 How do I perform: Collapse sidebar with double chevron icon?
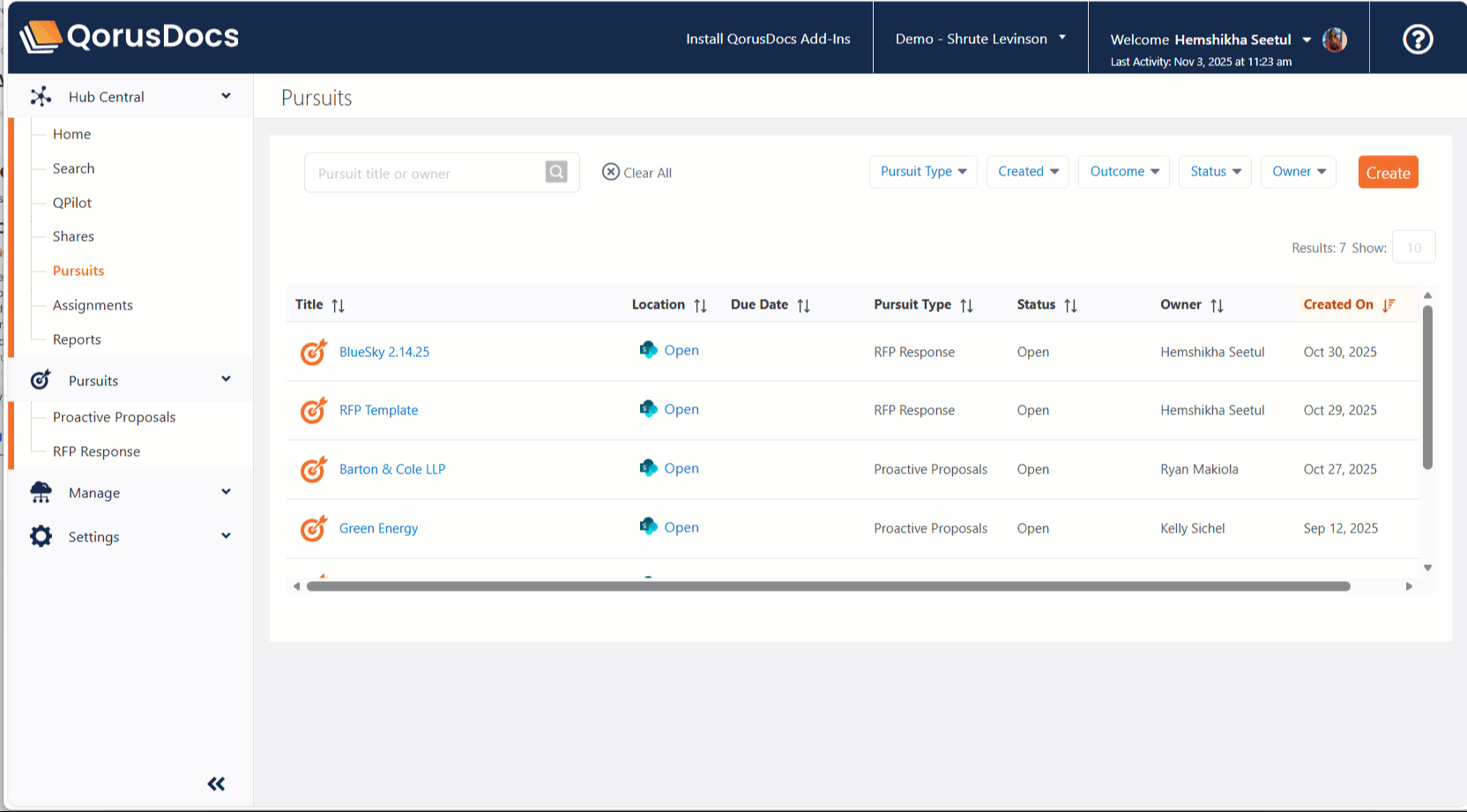pyautogui.click(x=216, y=784)
